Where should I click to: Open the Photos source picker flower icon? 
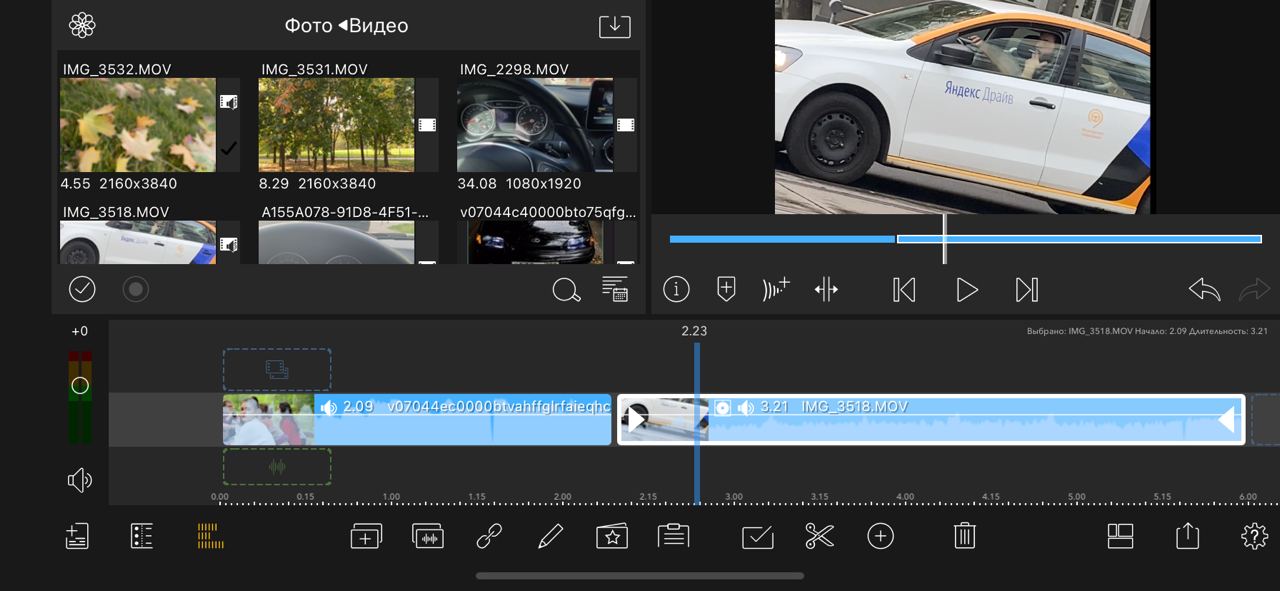pyautogui.click(x=82, y=25)
